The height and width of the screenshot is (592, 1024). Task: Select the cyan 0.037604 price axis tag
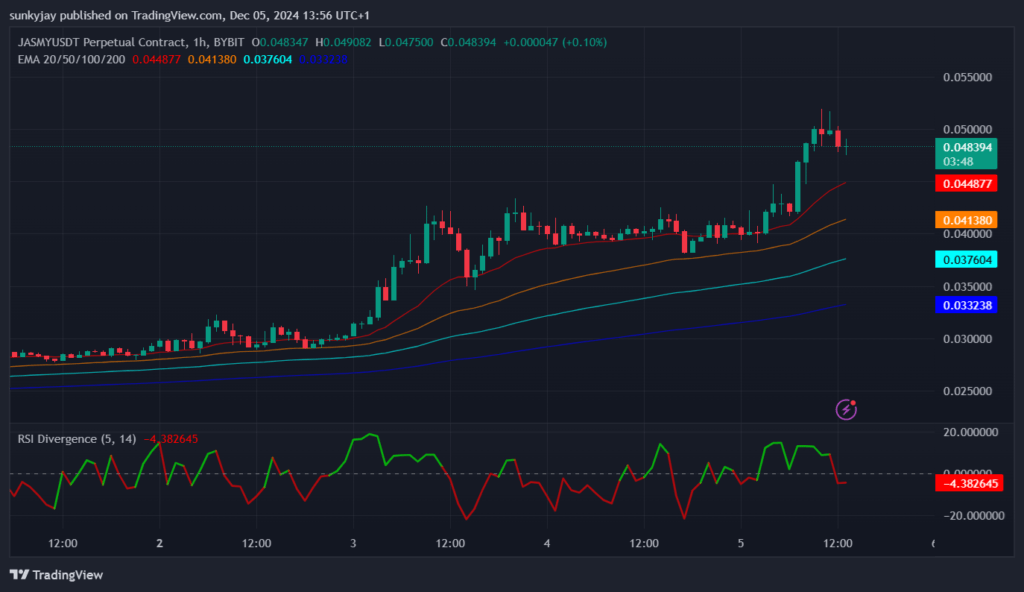click(967, 259)
